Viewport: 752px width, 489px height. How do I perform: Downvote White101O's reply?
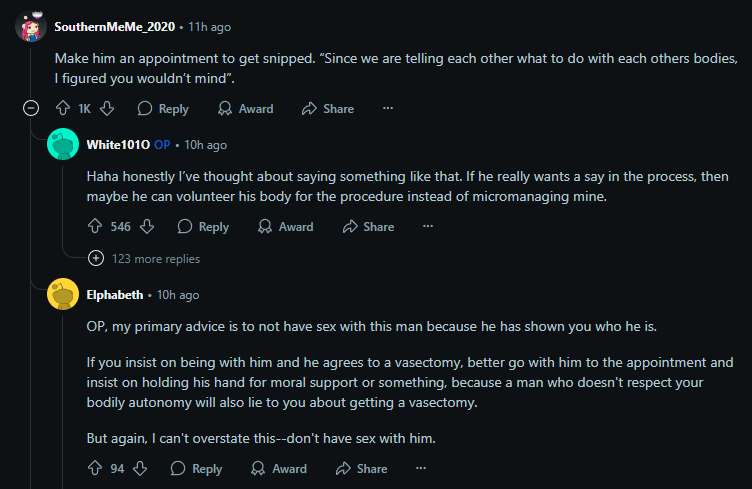[147, 227]
